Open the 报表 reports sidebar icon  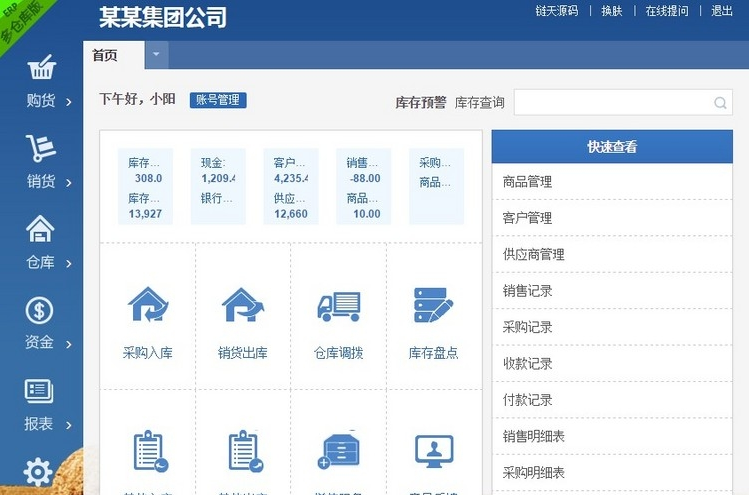click(40, 391)
